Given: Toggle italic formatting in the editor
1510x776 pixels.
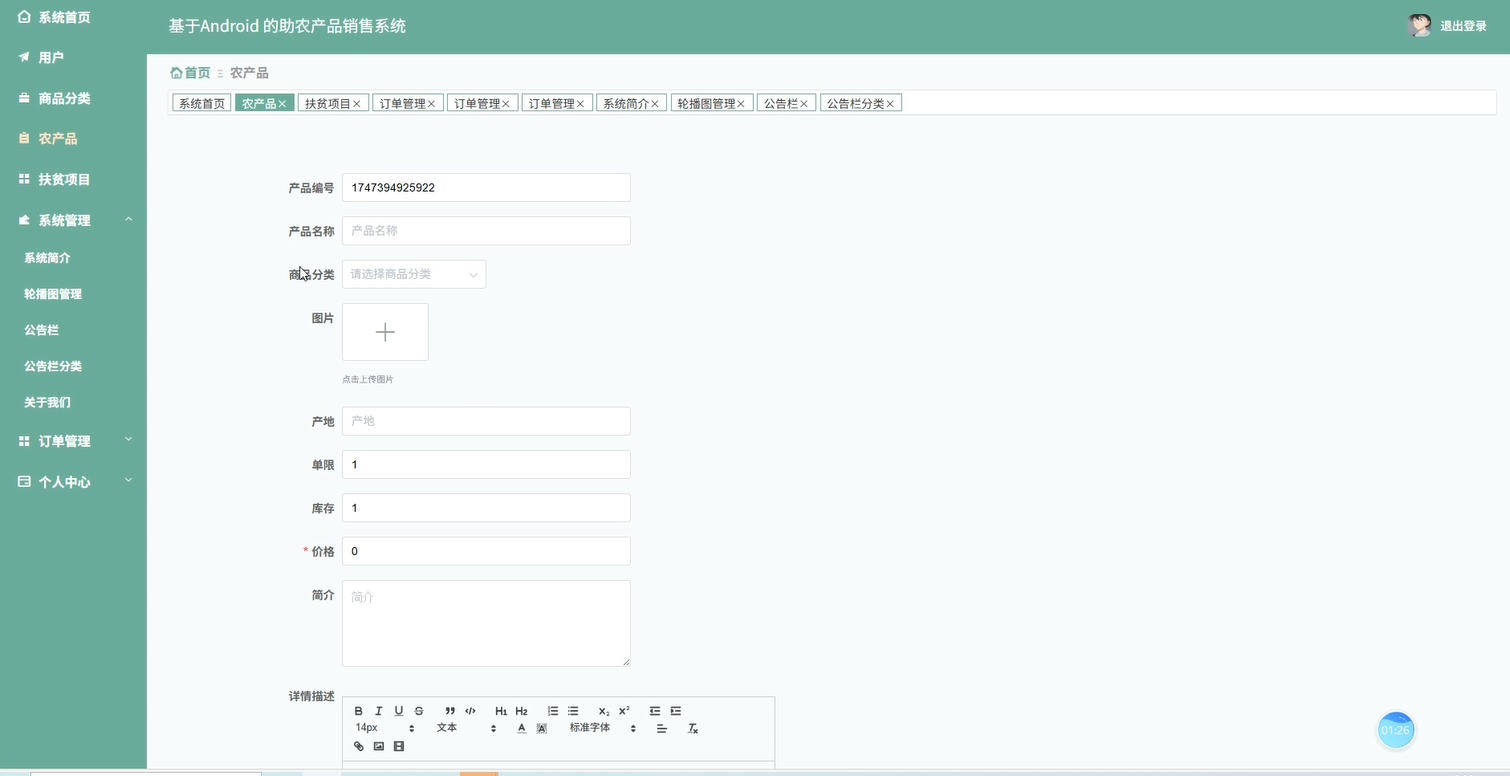Looking at the screenshot, I should tap(379, 711).
